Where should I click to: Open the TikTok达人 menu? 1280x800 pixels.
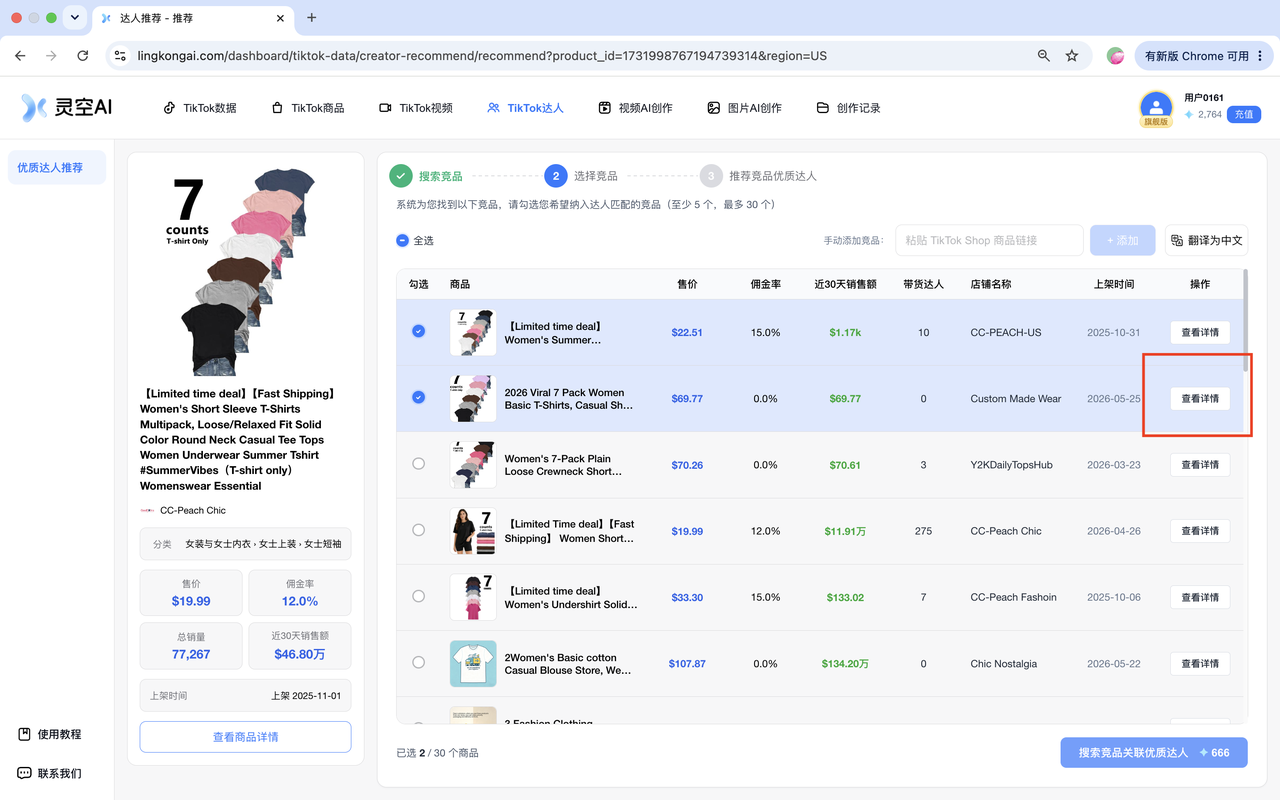coord(525,108)
